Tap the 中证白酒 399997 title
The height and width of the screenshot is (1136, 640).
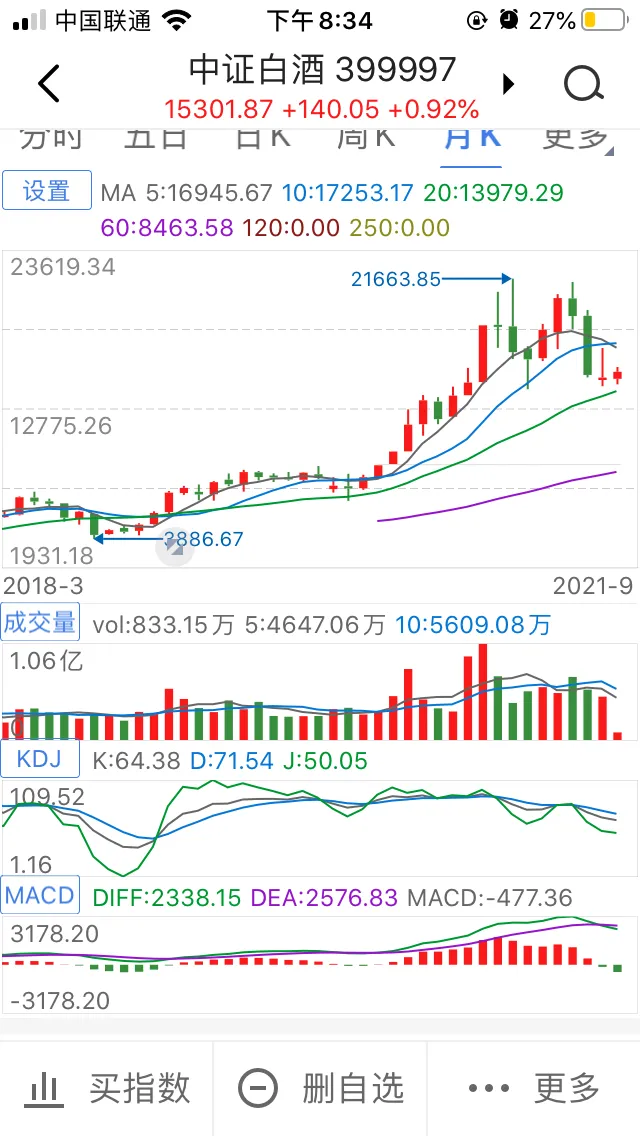(x=322, y=70)
